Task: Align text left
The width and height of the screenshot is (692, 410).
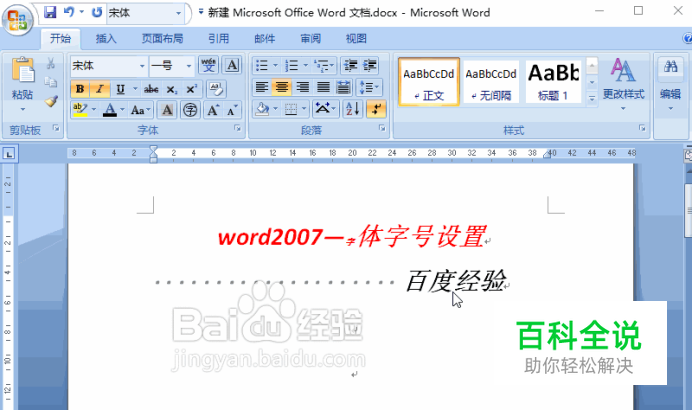Action: point(262,87)
